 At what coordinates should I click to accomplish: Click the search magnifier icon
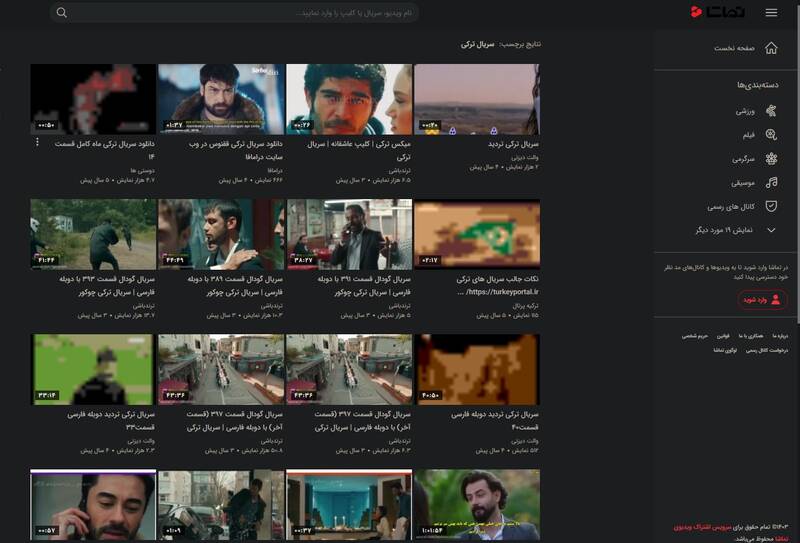click(x=62, y=13)
